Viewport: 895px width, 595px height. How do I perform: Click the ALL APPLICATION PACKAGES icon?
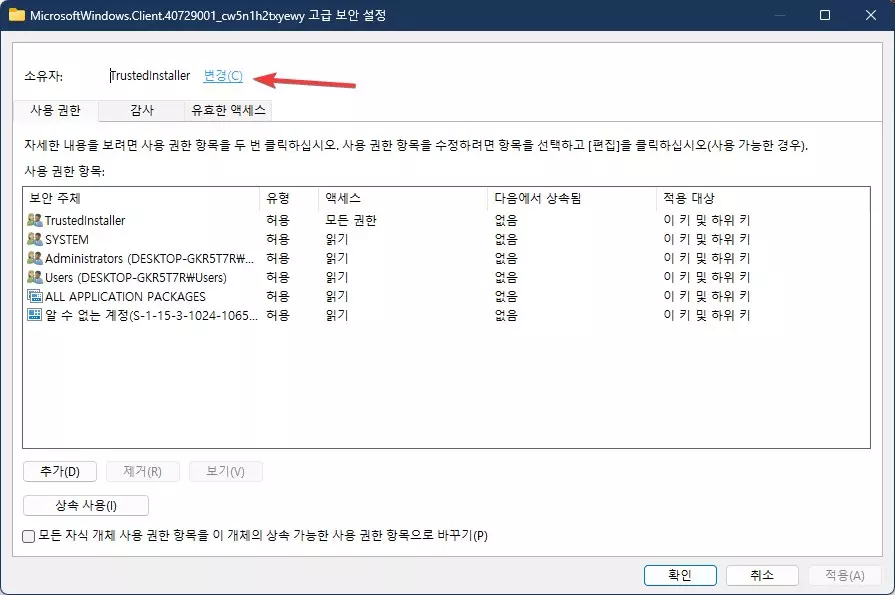coord(35,296)
